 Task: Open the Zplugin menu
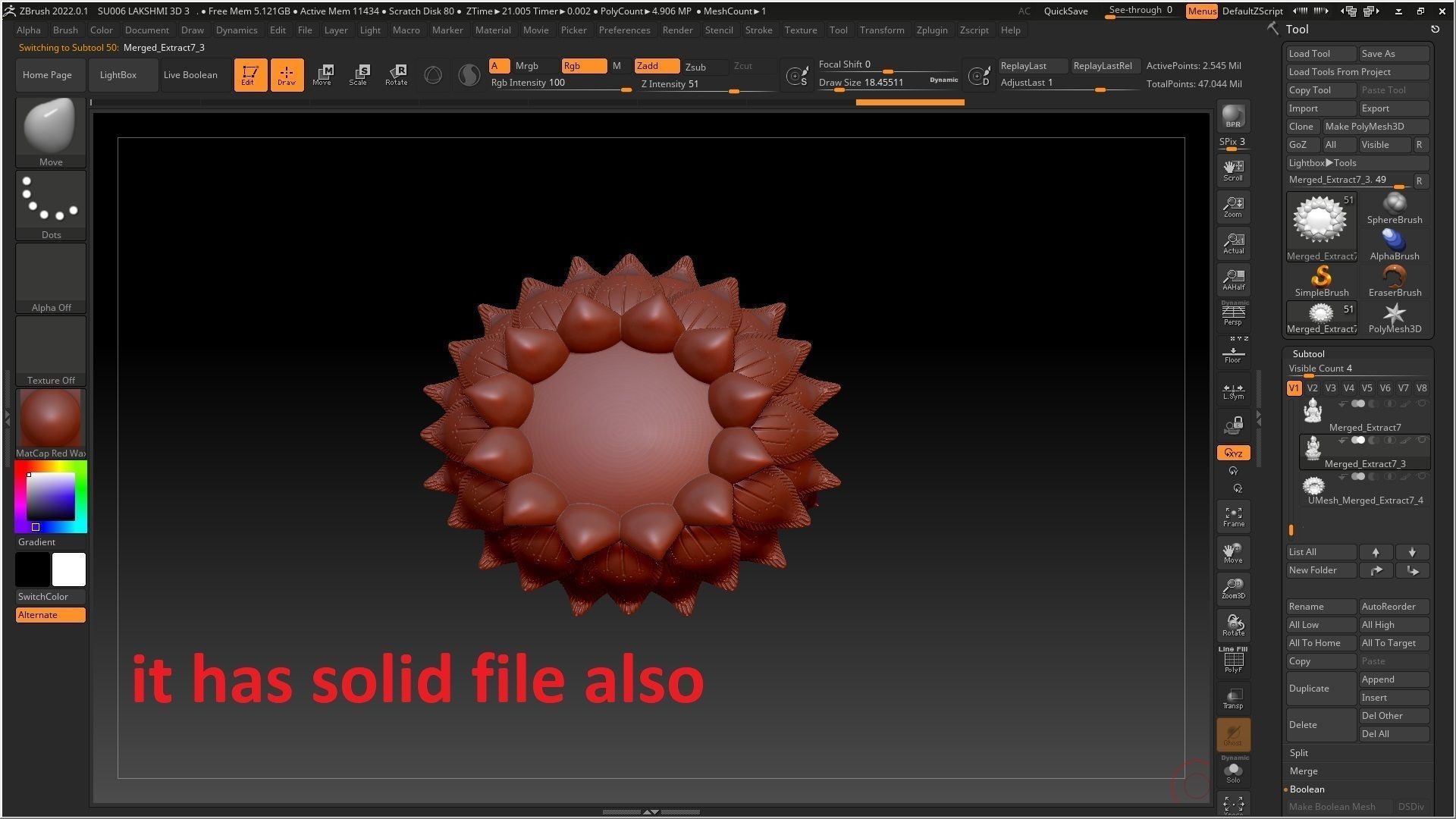tap(931, 30)
